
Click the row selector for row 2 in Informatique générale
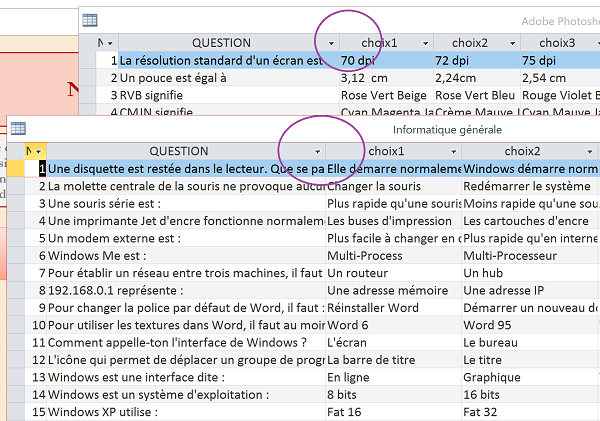click(16, 186)
